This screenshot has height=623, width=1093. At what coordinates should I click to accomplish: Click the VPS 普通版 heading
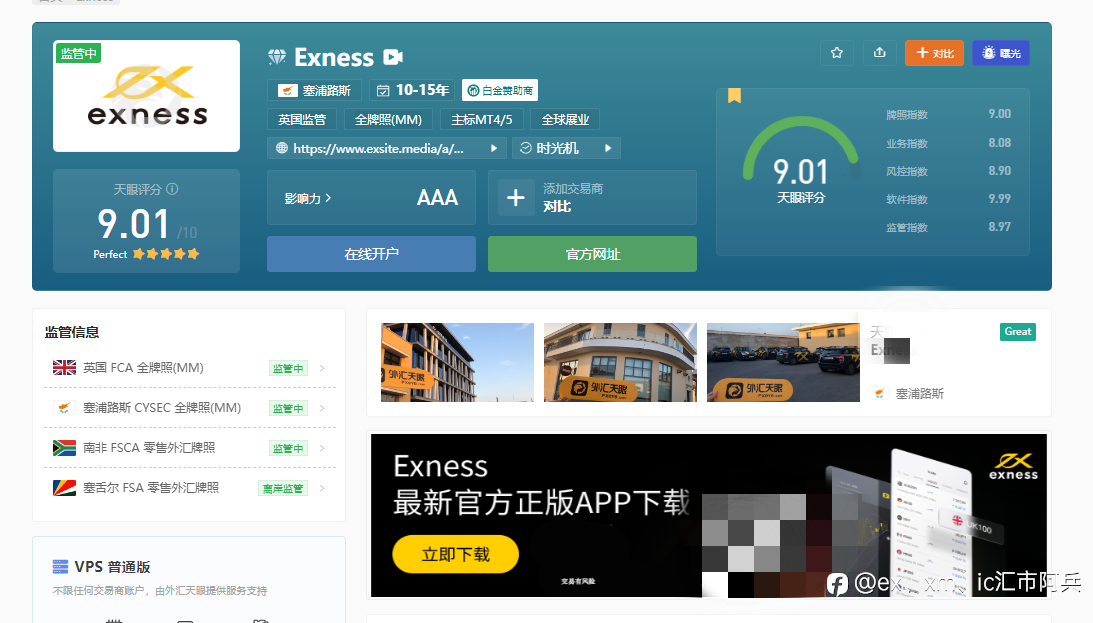[x=112, y=567]
